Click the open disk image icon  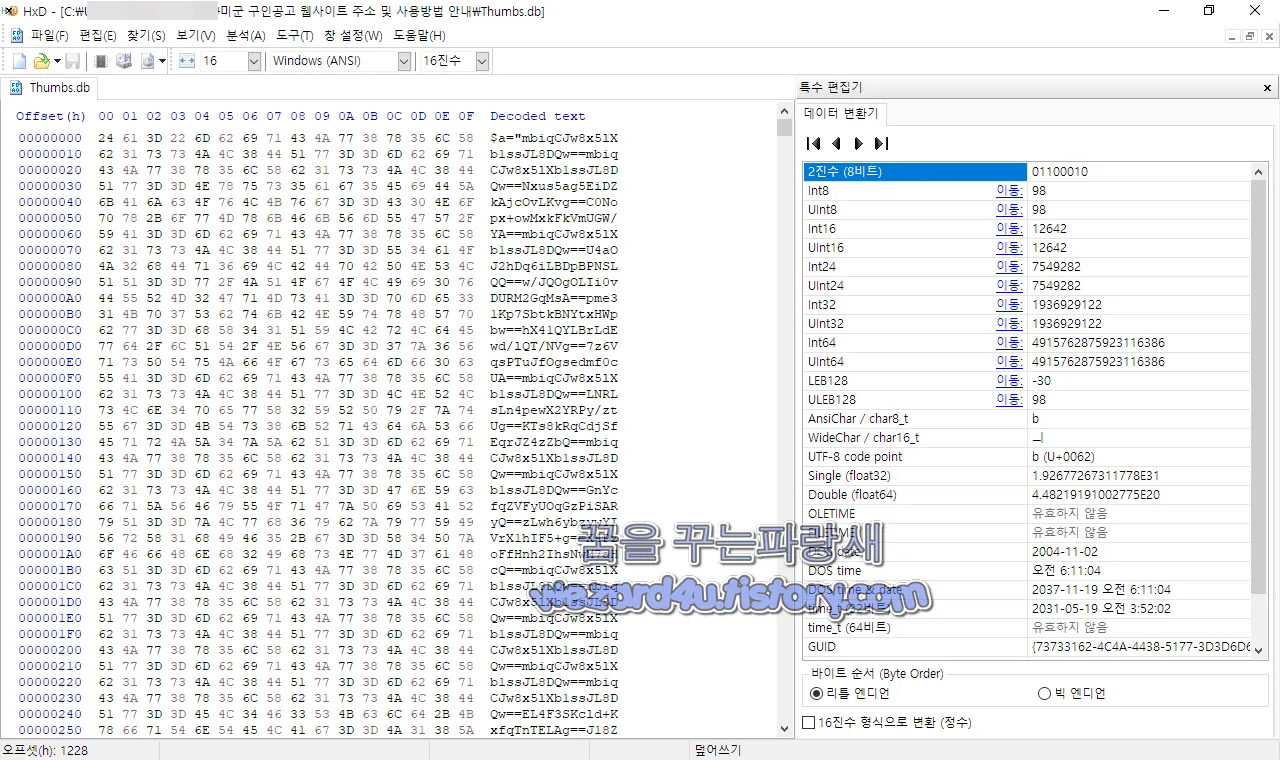[x=147, y=61]
